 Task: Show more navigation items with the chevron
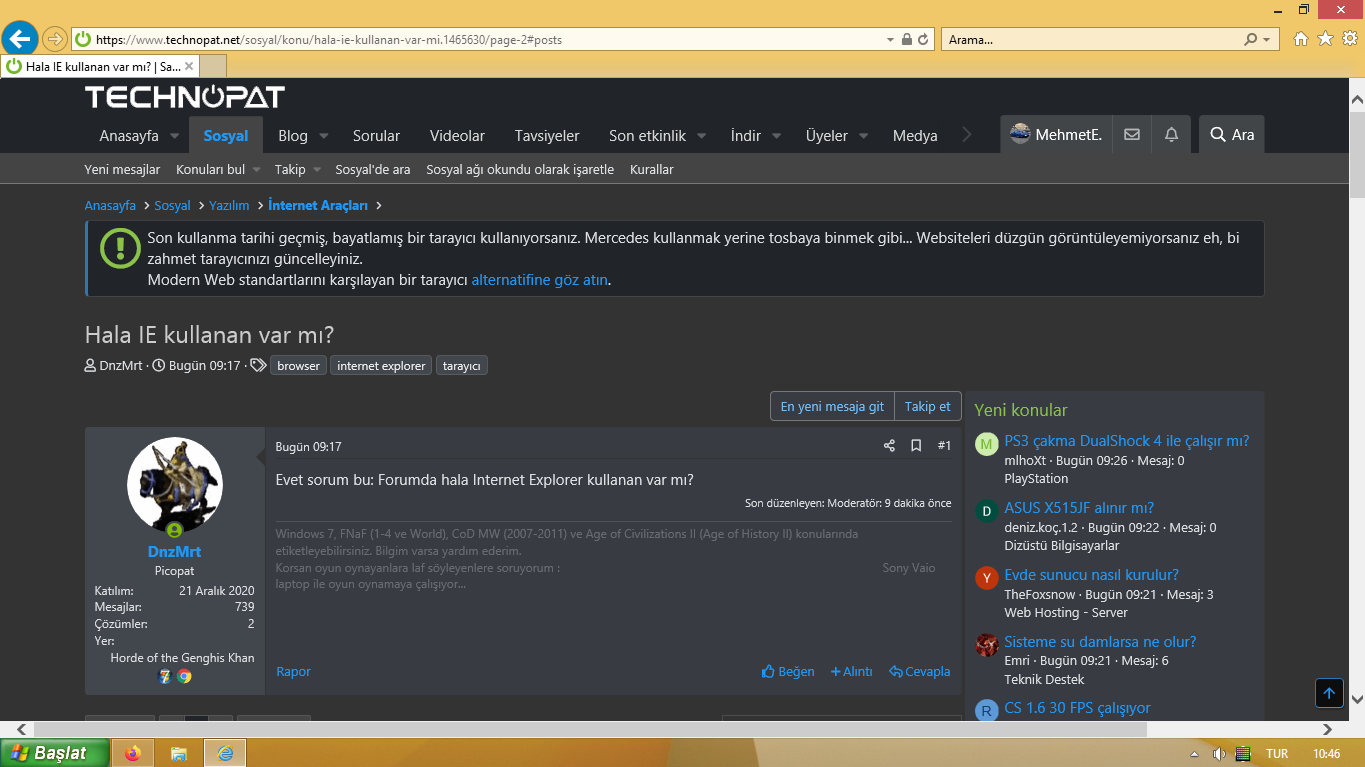click(966, 135)
